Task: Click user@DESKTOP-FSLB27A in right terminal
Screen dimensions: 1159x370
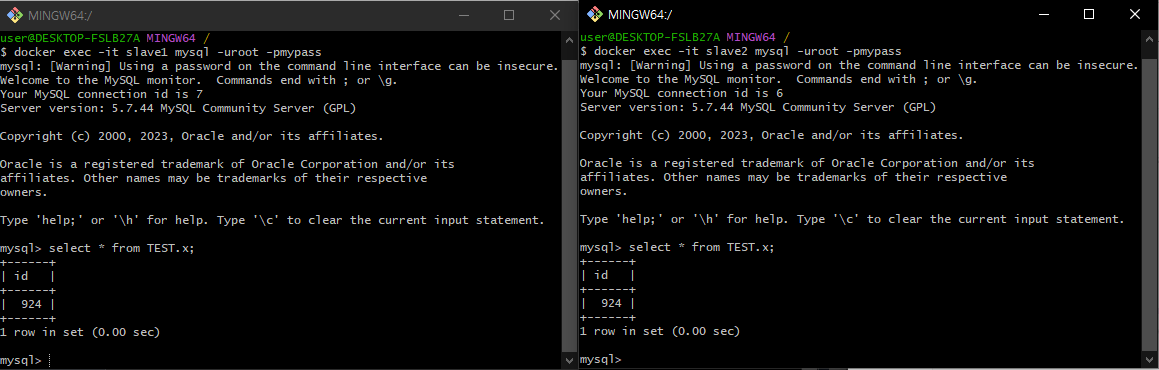Action: (650, 37)
